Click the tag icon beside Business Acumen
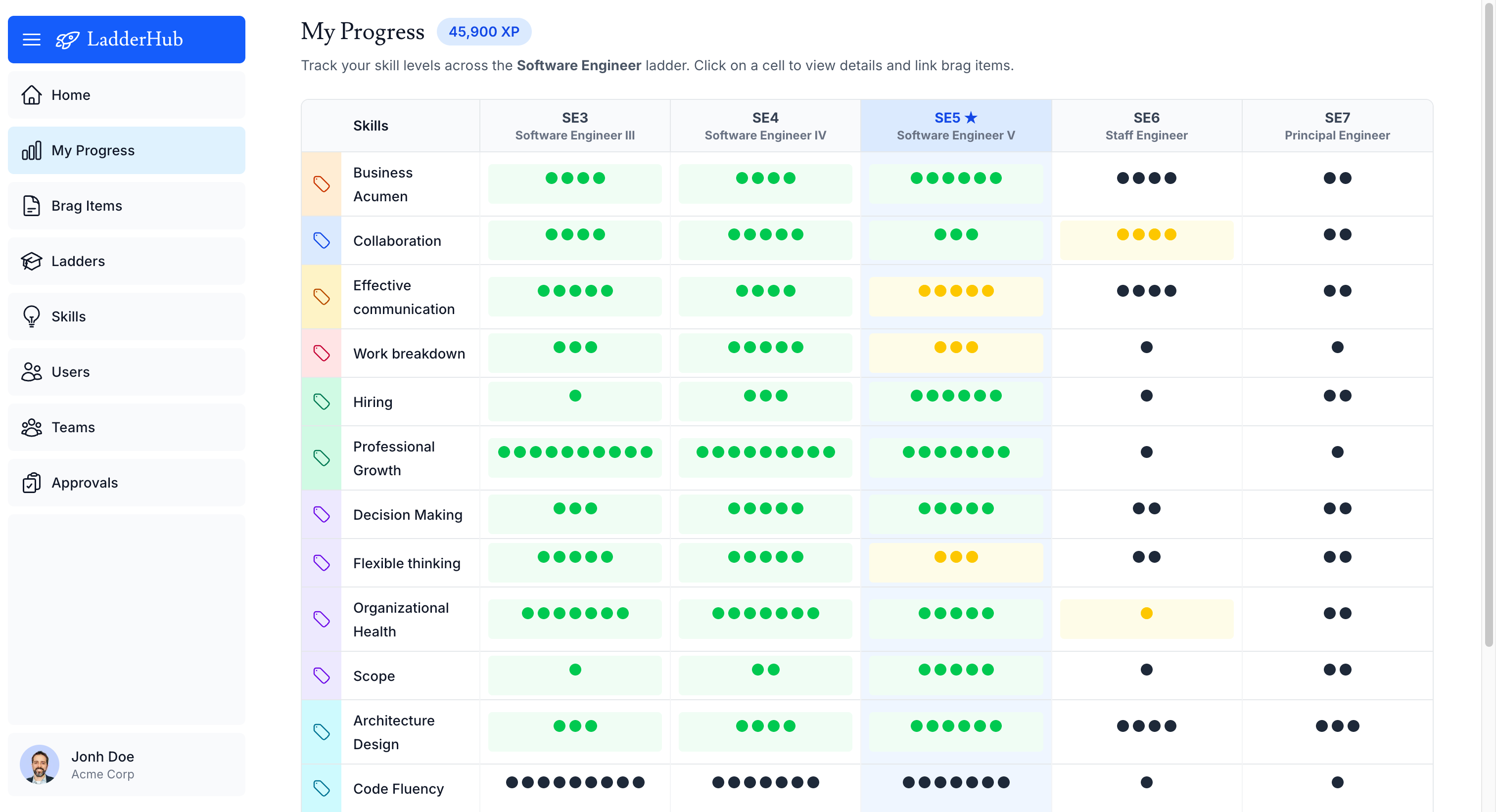 pyautogui.click(x=322, y=183)
